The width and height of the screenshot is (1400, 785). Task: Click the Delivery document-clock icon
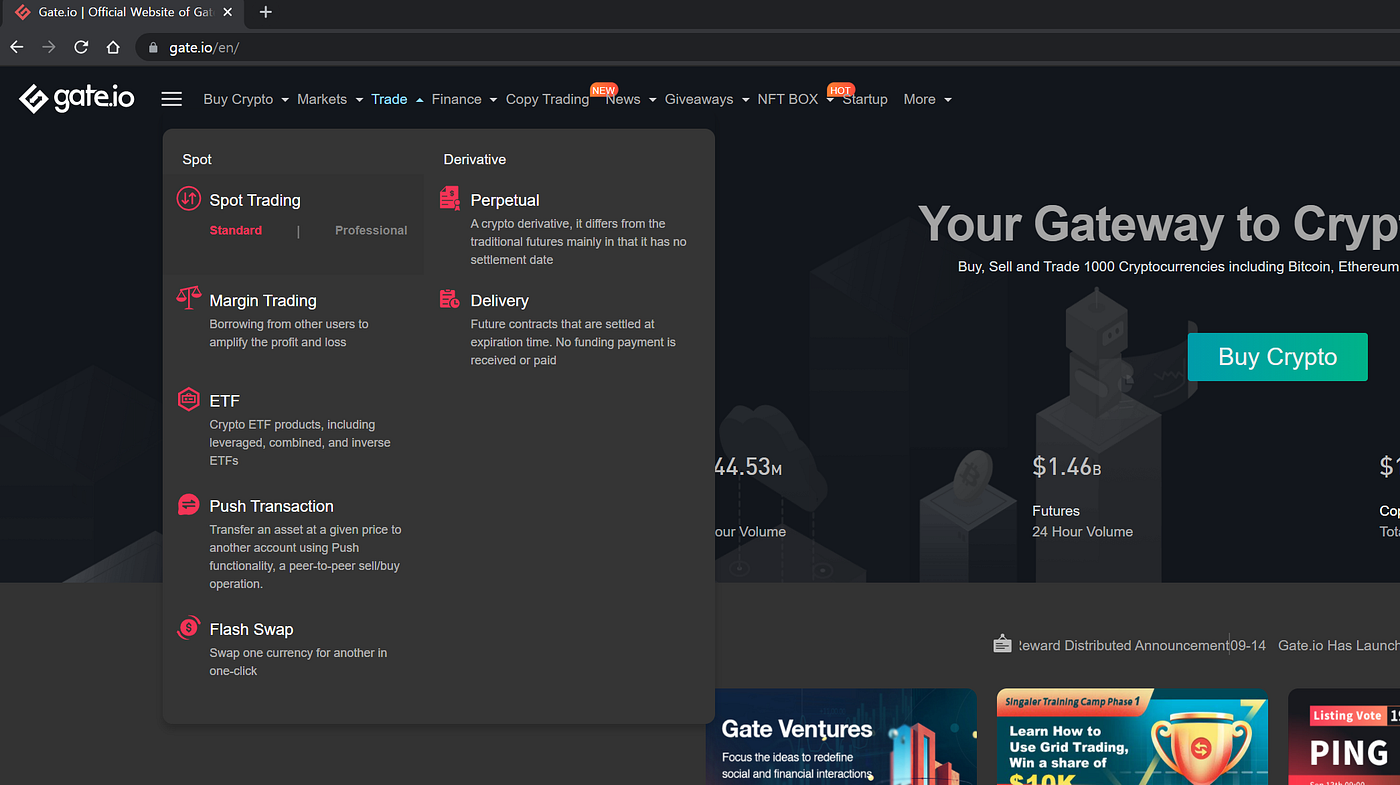[450, 299]
